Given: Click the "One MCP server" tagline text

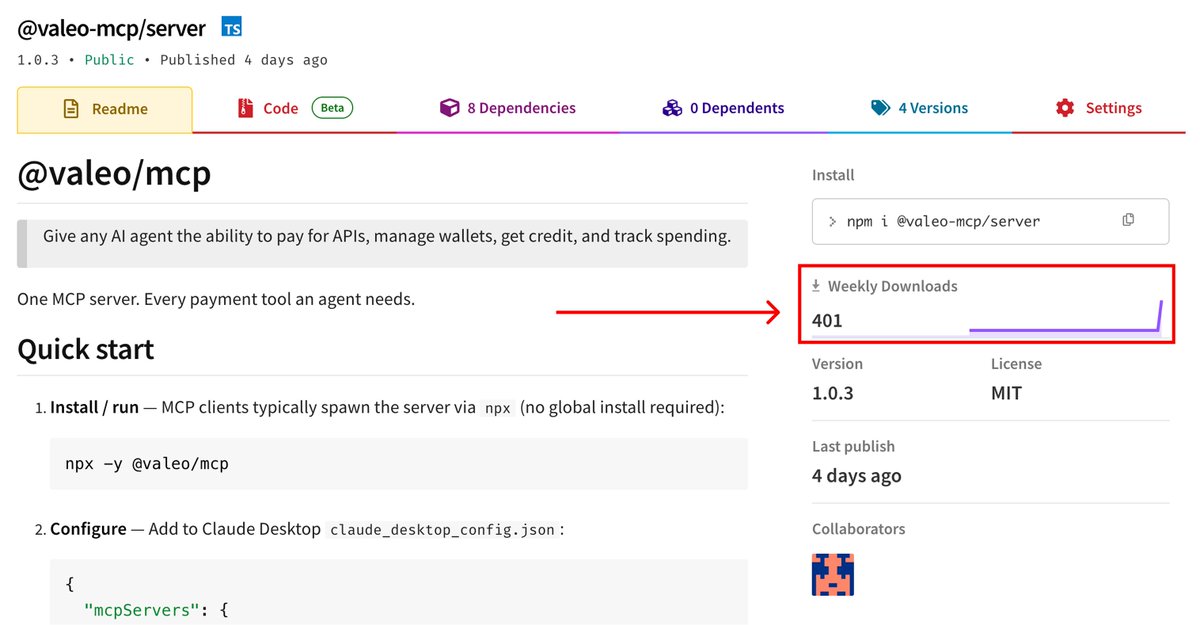Looking at the screenshot, I should click(216, 299).
